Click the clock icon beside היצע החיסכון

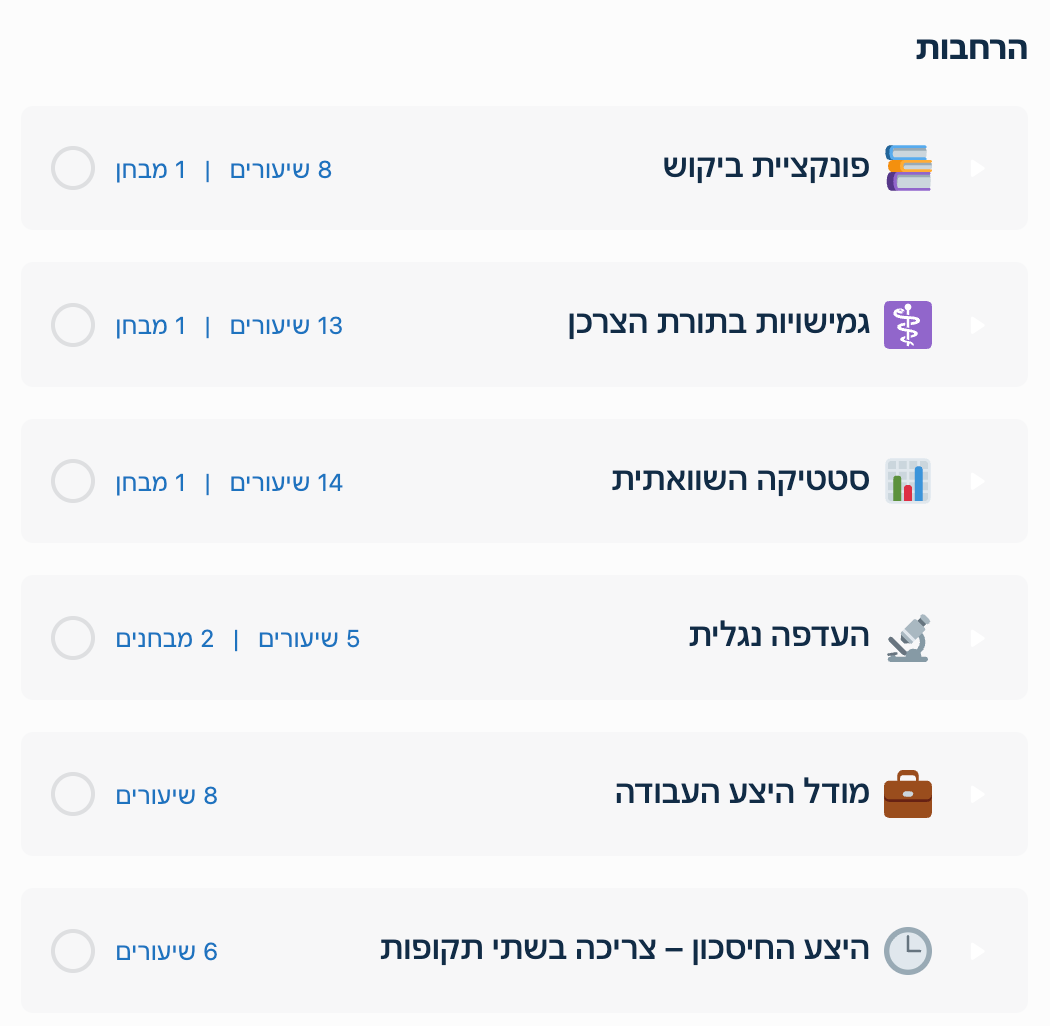[908, 951]
